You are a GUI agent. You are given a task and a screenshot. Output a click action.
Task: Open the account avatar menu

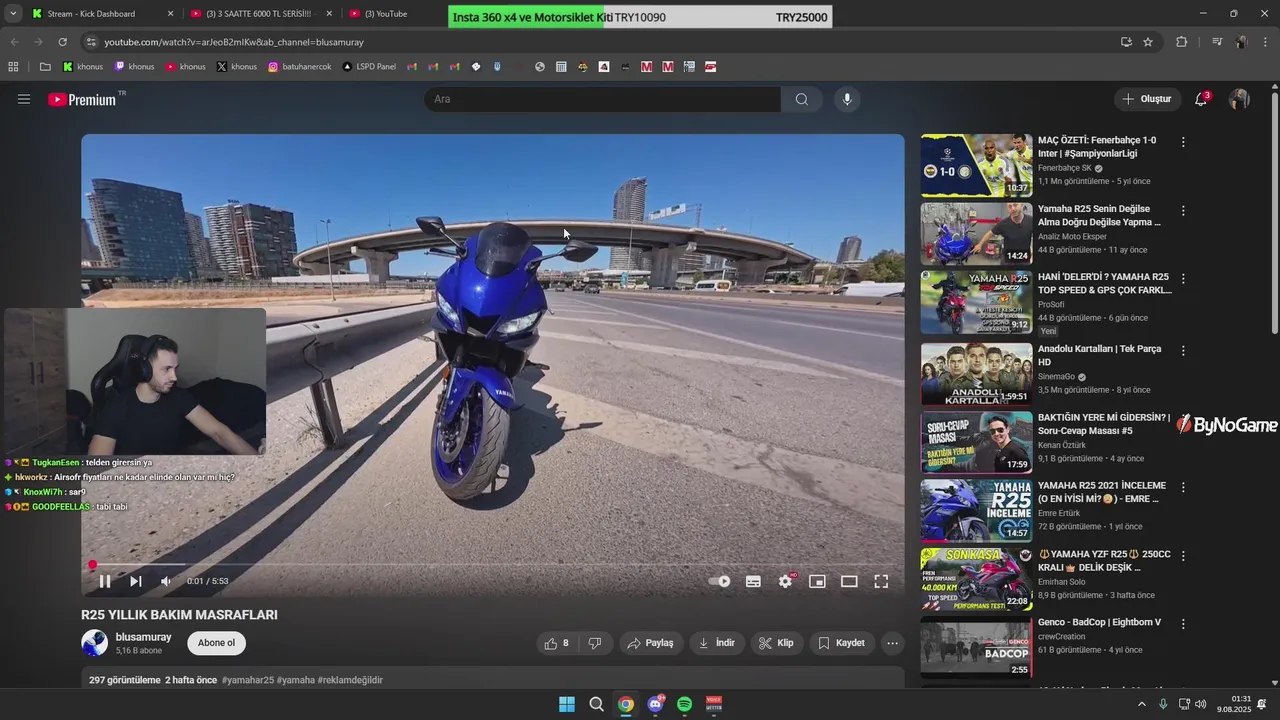1239,99
